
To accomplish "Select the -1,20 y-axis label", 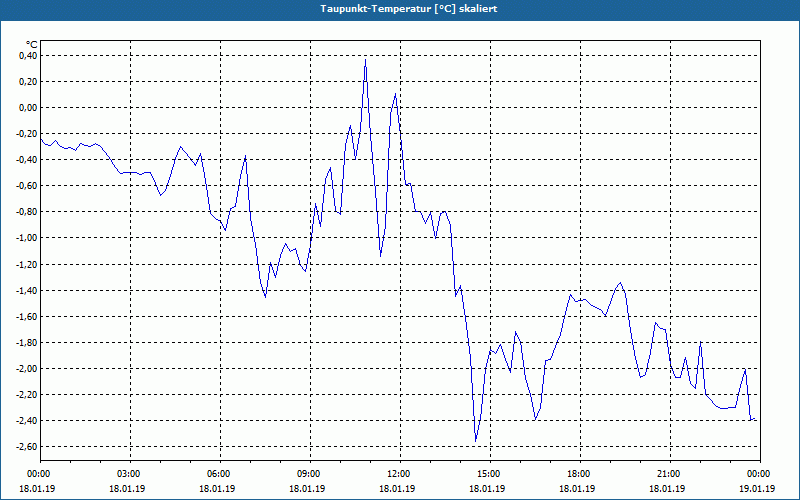I will click(26, 264).
